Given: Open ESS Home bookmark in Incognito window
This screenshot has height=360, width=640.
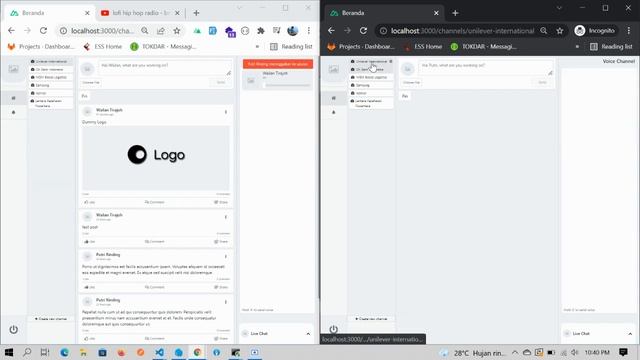Looking at the screenshot, I should tap(424, 47).
